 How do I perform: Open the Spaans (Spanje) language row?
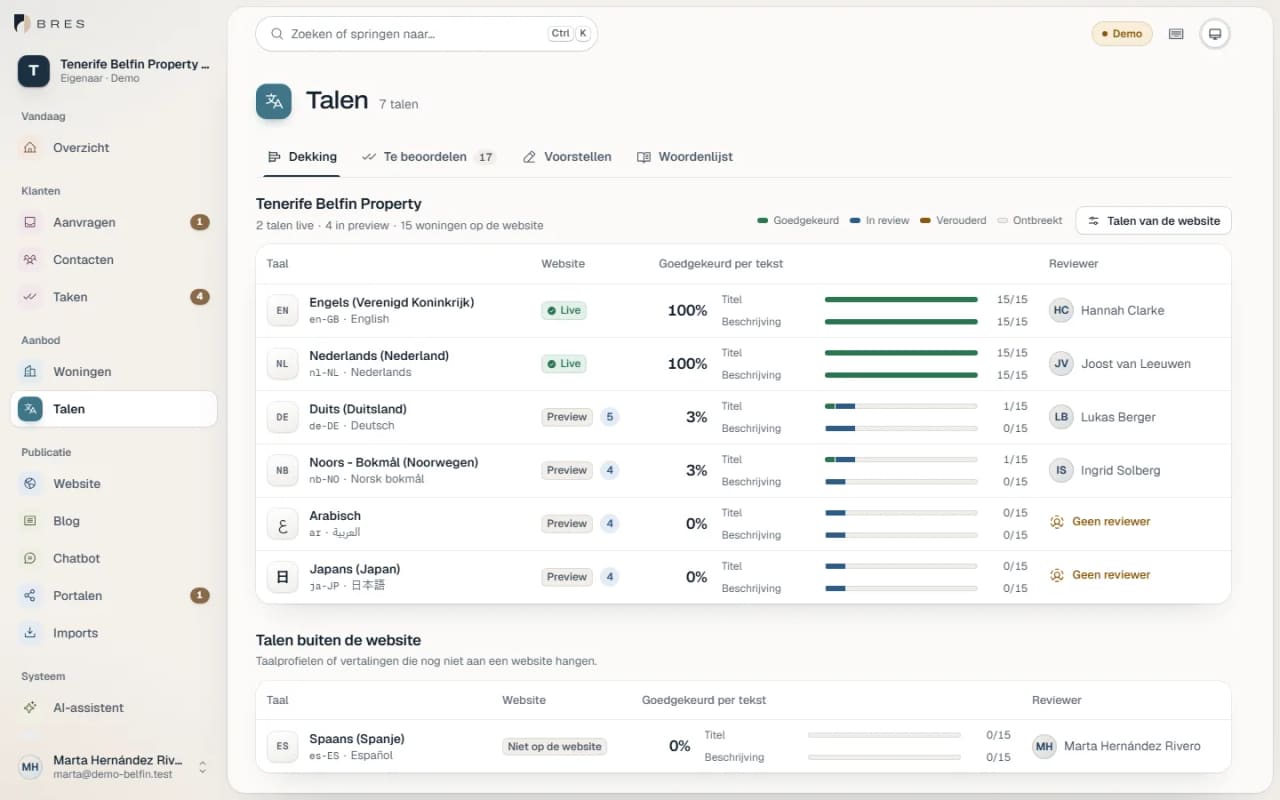(743, 747)
